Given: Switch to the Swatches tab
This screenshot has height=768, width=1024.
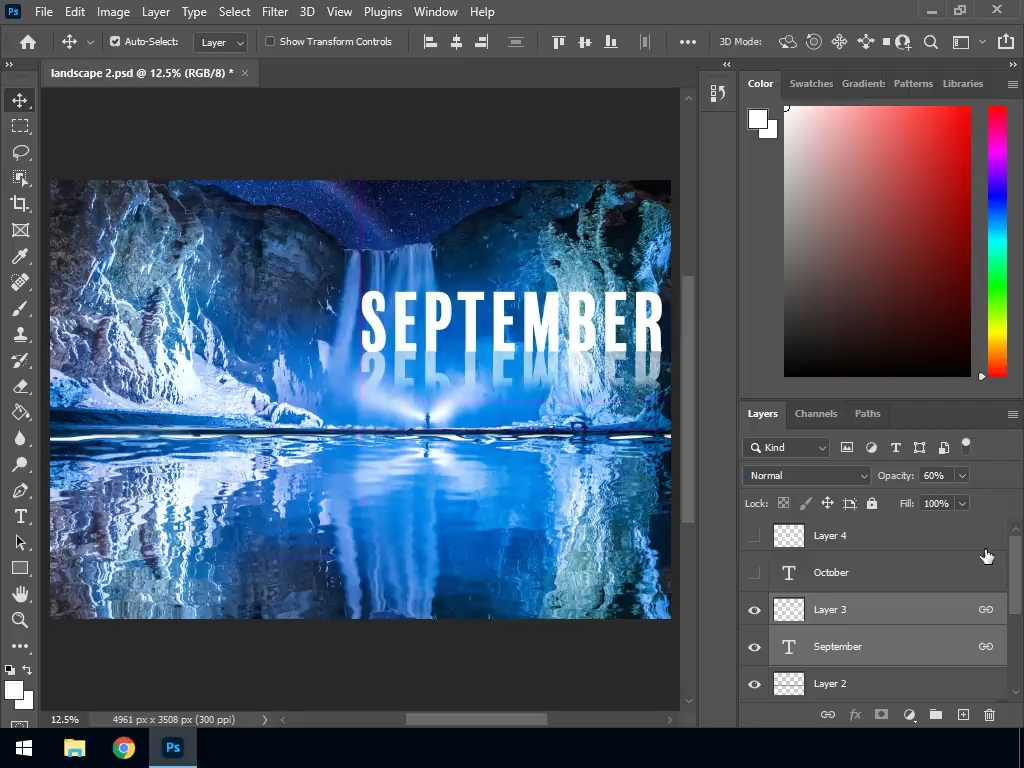Looking at the screenshot, I should (x=811, y=84).
